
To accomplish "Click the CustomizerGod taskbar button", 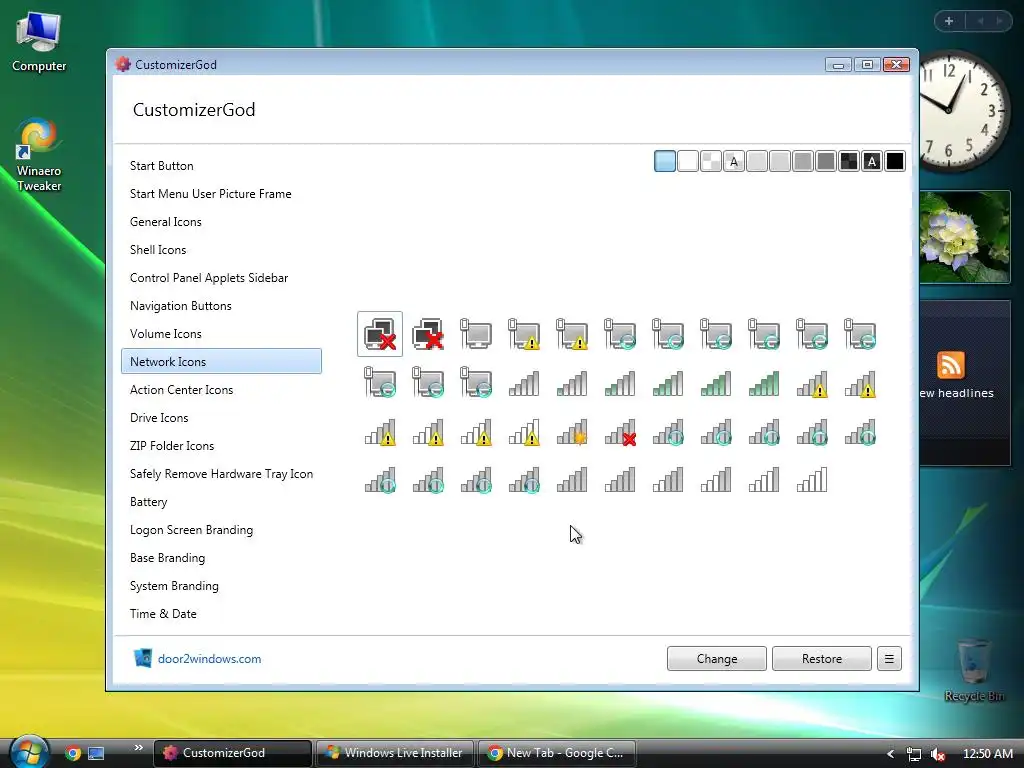I will click(232, 753).
